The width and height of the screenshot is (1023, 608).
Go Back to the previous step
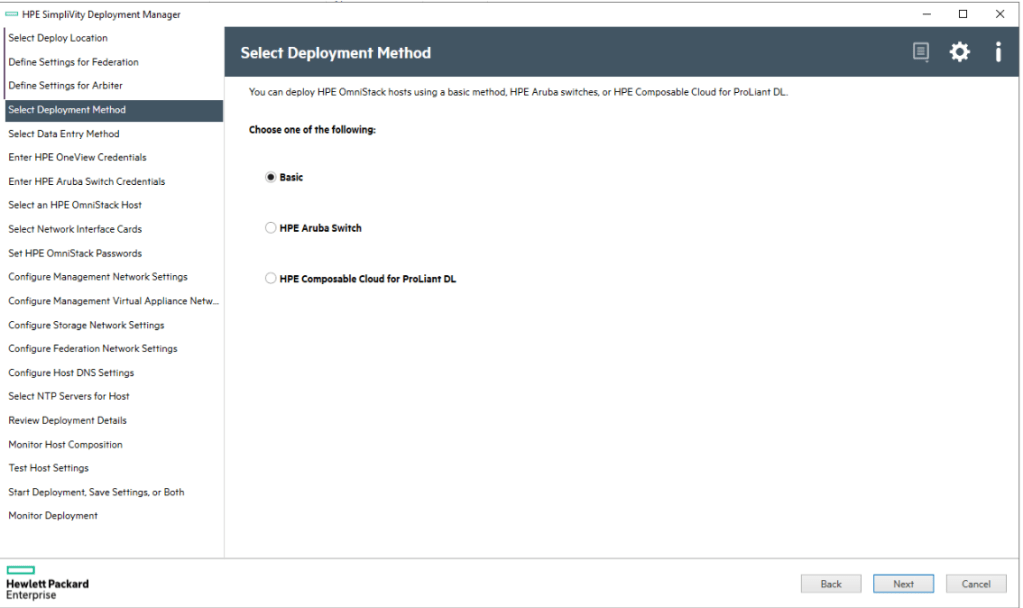830,584
